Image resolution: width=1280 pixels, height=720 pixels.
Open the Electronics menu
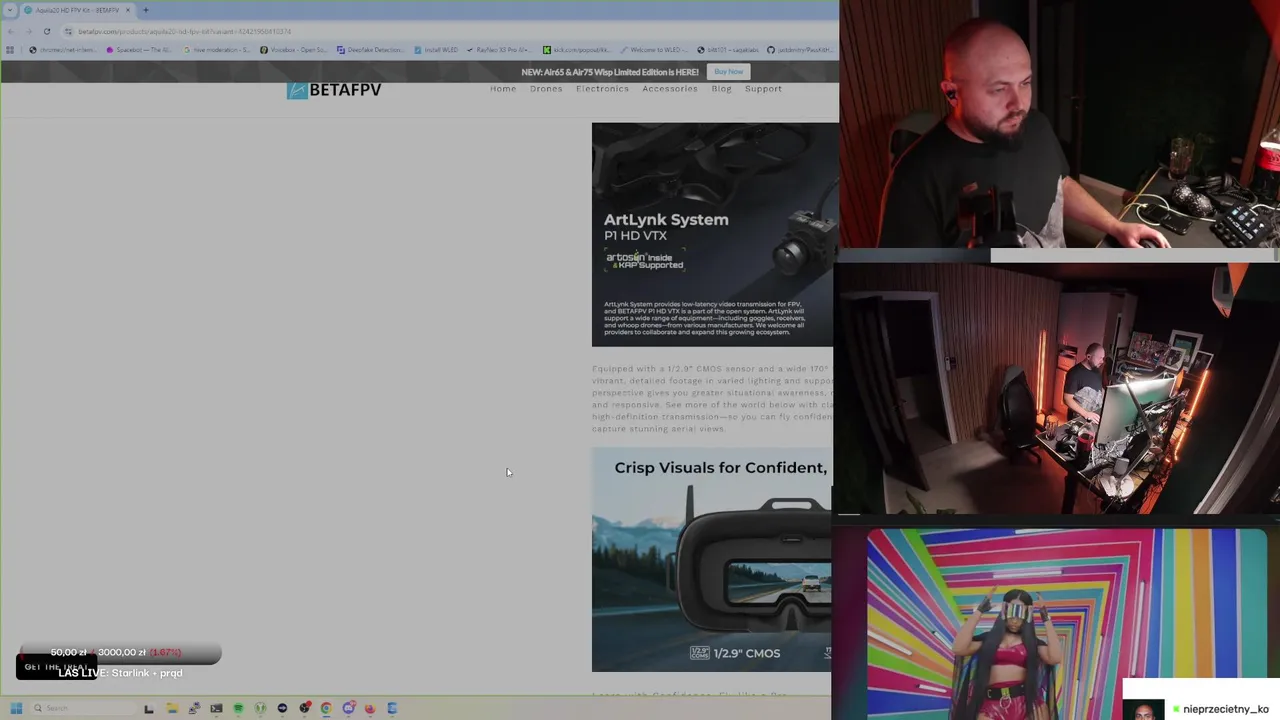tap(602, 89)
